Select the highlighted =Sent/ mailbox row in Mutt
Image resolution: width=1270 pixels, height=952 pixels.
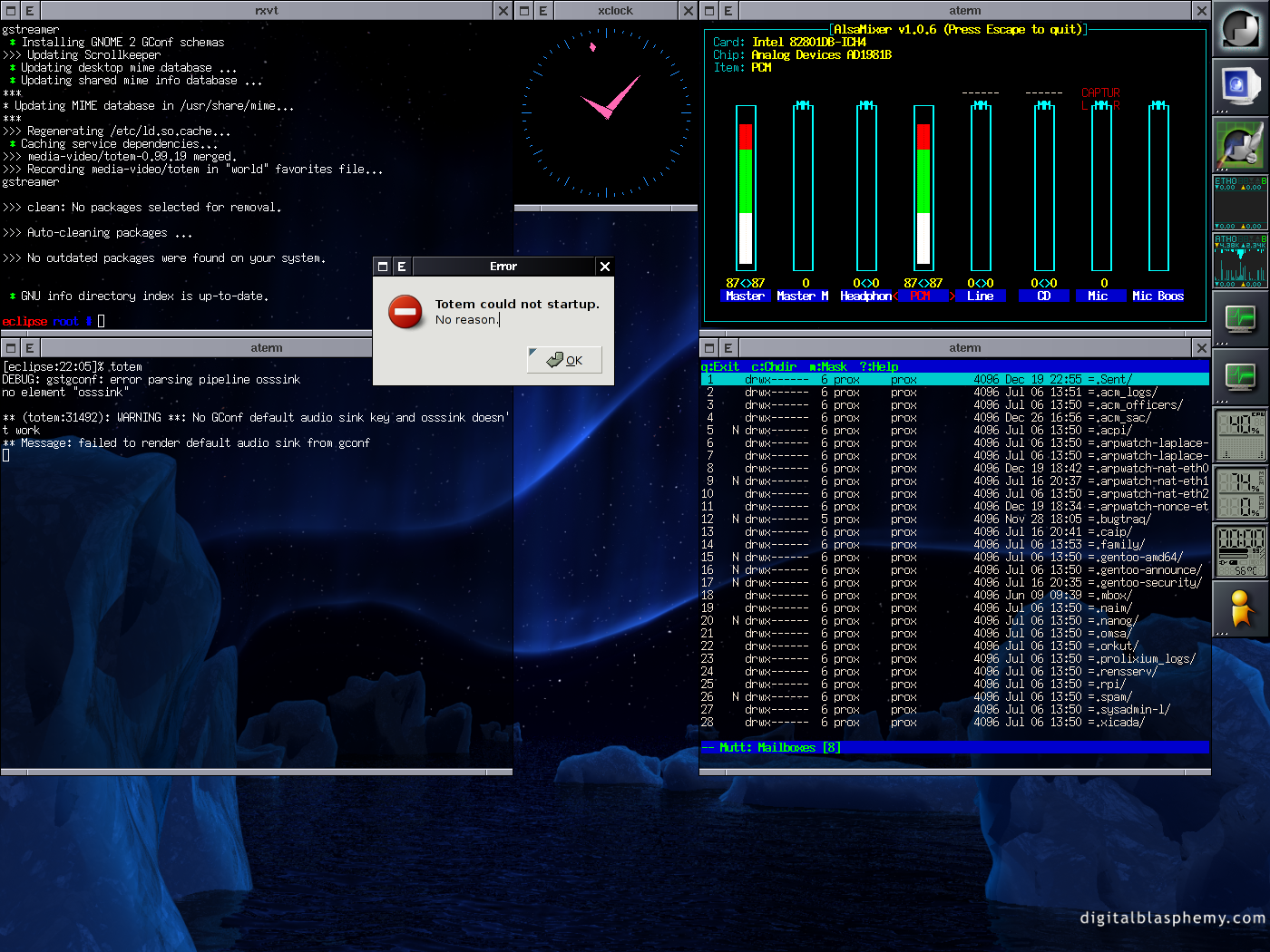coord(954,380)
